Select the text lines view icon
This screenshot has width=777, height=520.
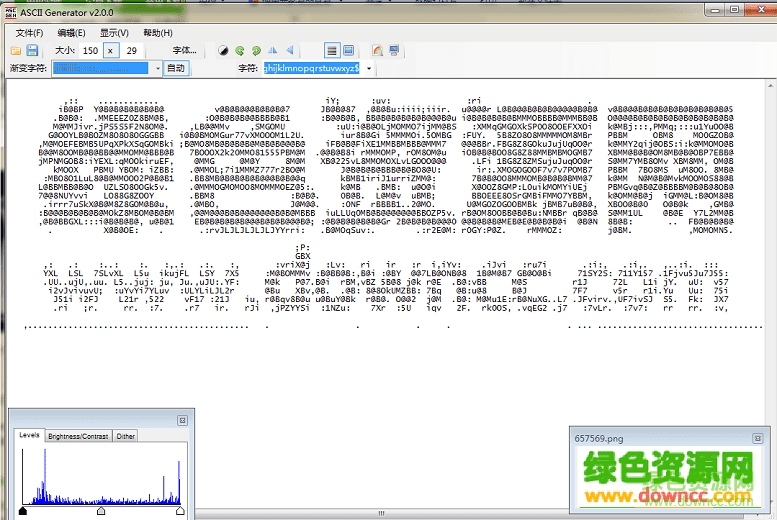pos(330,50)
